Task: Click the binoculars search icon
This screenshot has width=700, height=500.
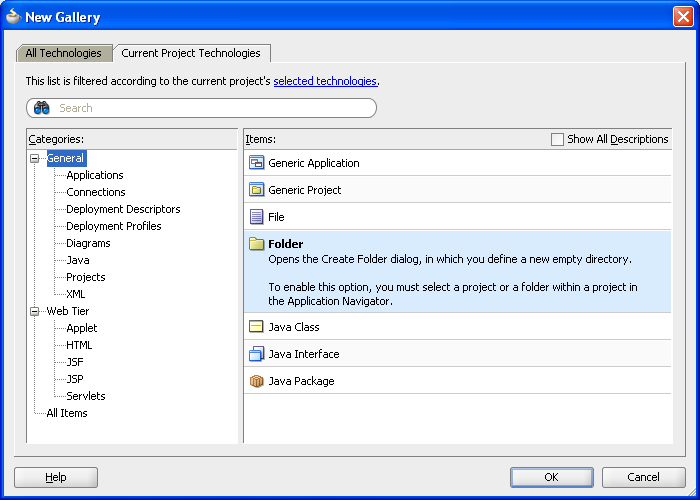Action: tap(42, 108)
